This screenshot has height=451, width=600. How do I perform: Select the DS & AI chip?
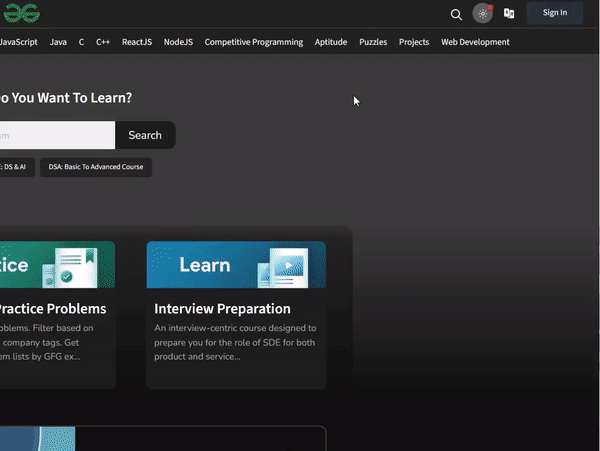tap(17, 167)
